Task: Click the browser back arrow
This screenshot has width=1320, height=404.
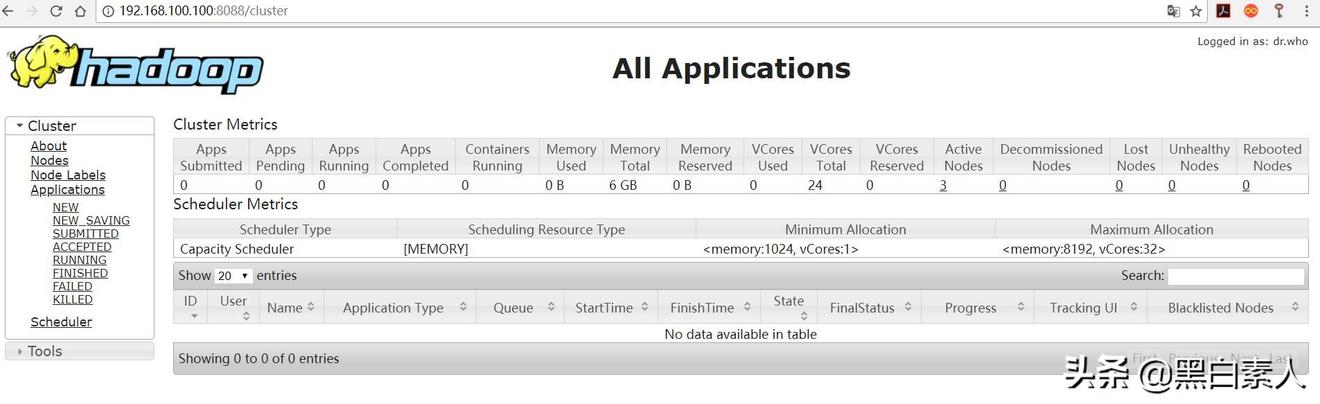Action: [8, 11]
